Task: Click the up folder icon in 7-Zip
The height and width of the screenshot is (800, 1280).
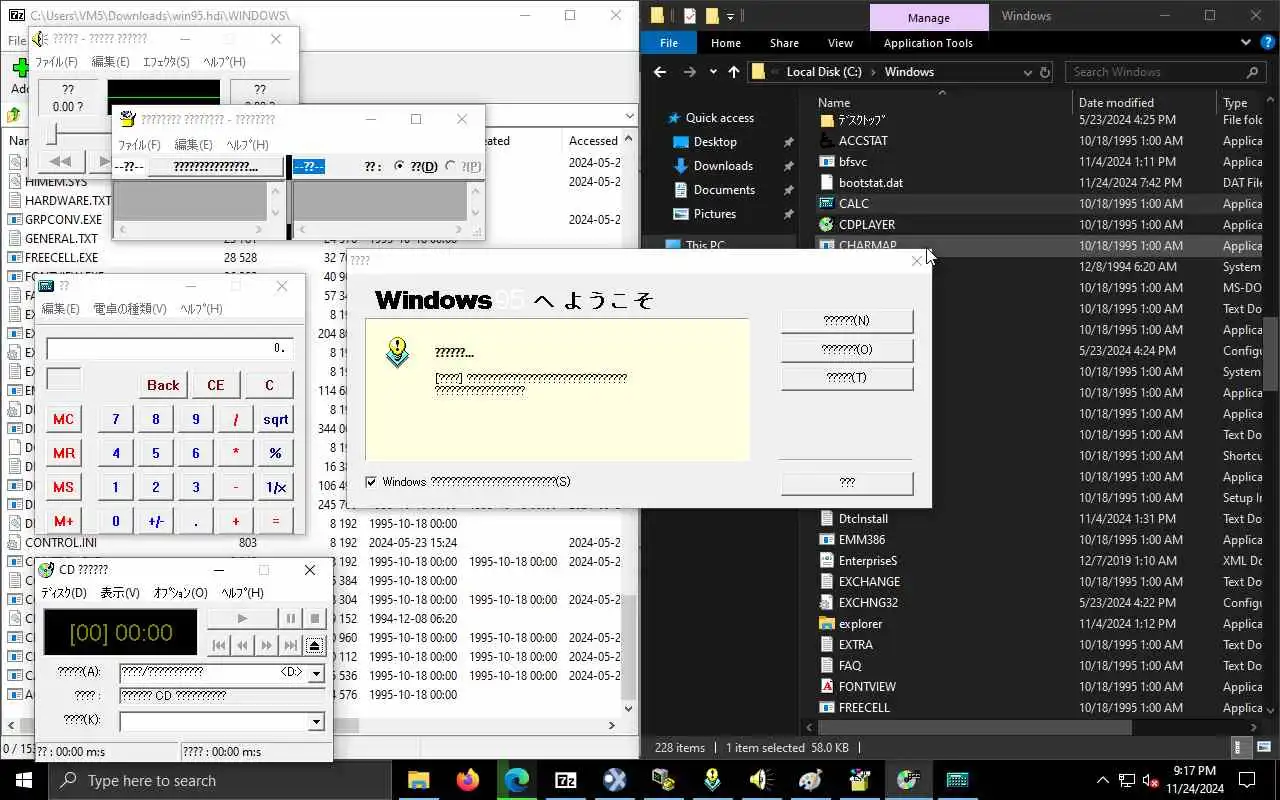Action: click(14, 114)
